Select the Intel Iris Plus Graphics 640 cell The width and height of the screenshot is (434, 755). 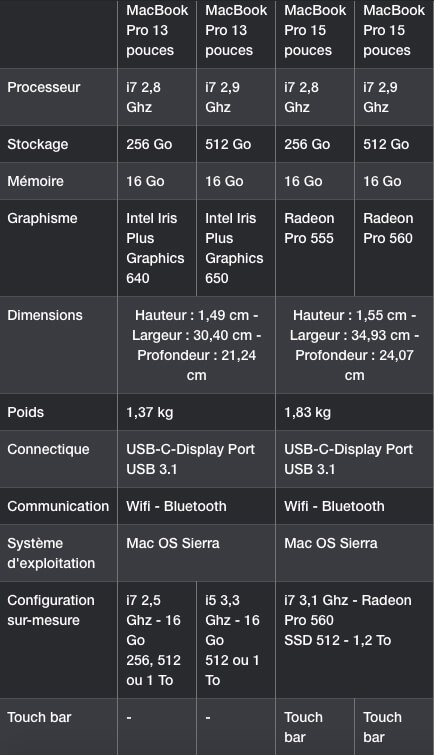tap(155, 248)
